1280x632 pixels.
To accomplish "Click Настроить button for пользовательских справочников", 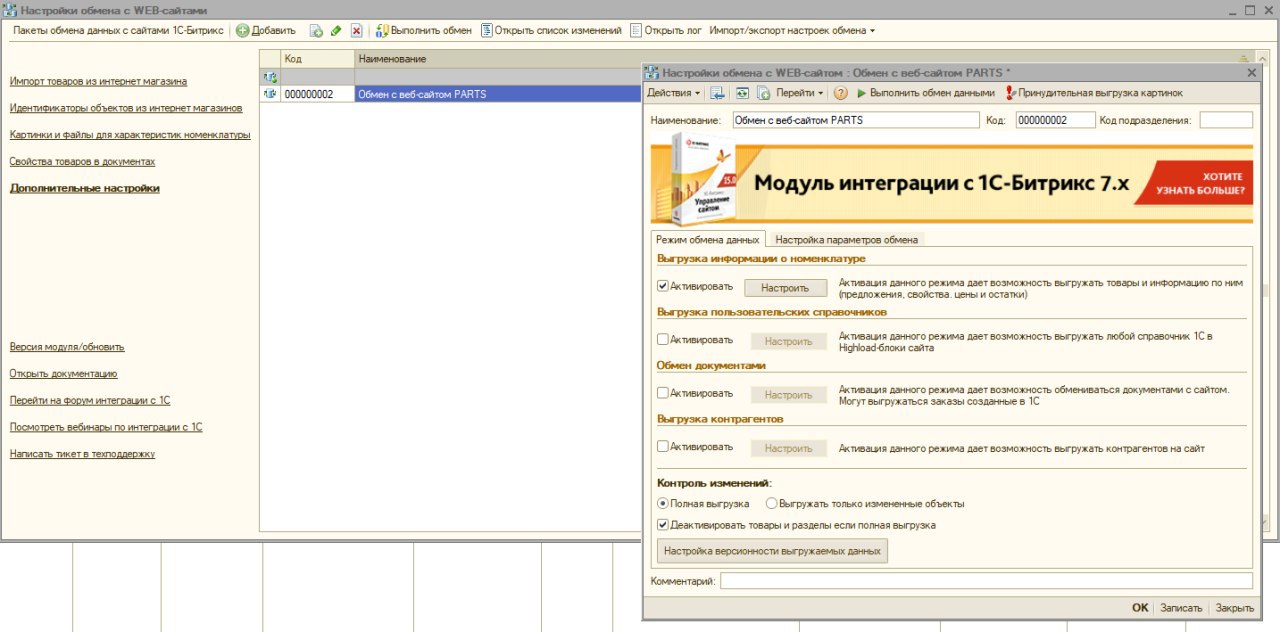I will tap(789, 341).
